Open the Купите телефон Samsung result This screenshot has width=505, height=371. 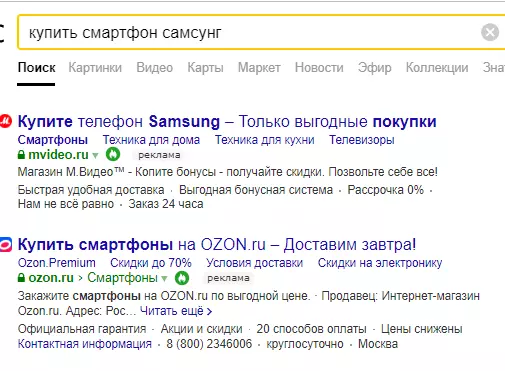point(227,122)
